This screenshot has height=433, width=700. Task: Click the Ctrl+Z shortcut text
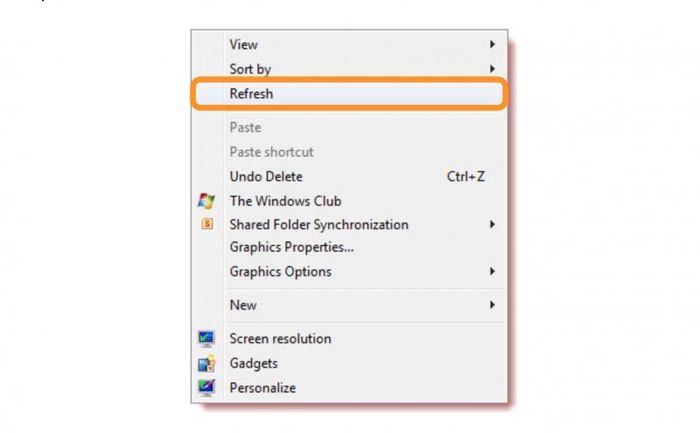(x=465, y=177)
